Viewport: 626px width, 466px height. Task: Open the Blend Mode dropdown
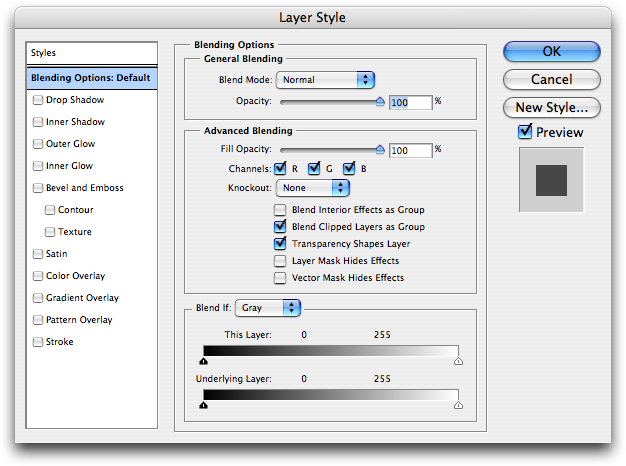(x=325, y=80)
